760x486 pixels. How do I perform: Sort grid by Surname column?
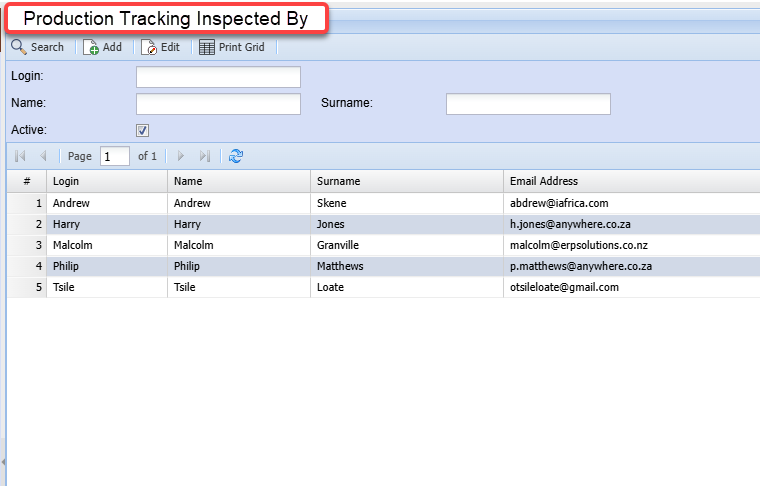(x=405, y=181)
